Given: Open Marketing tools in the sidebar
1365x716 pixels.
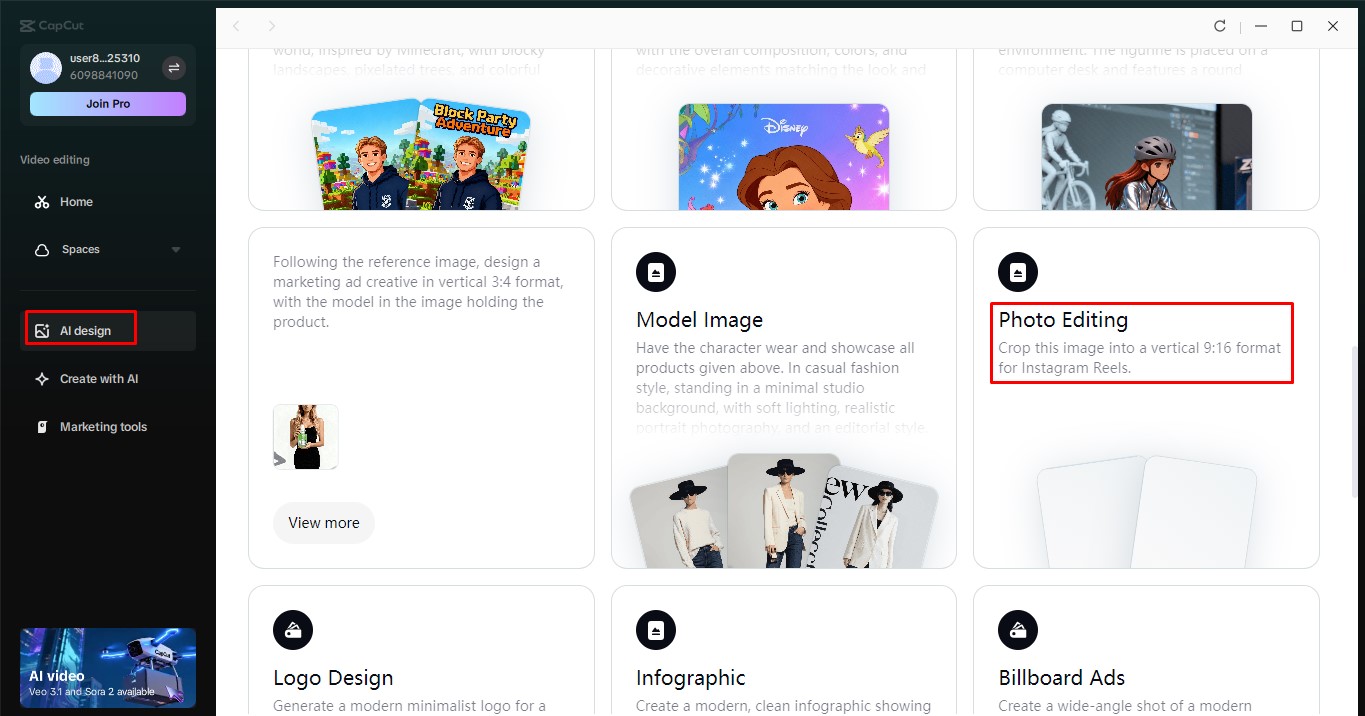Looking at the screenshot, I should click(x=43, y=426).
